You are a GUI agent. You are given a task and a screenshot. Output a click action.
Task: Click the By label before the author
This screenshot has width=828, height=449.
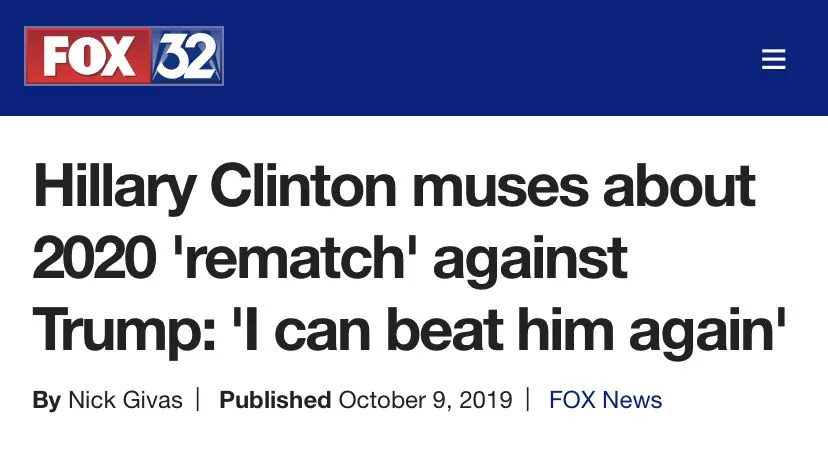click(x=46, y=400)
